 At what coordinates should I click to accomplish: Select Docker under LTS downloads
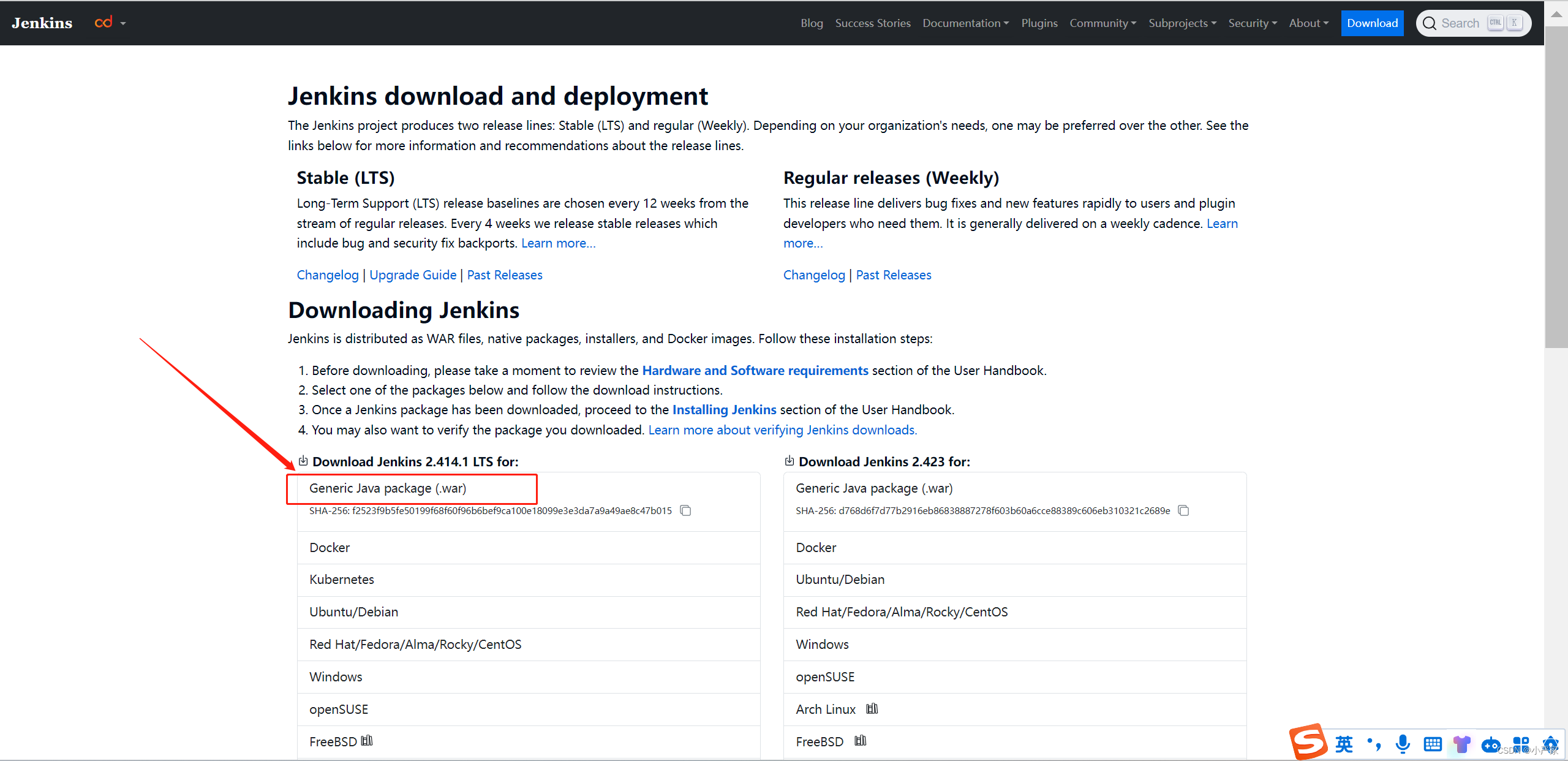(529, 548)
